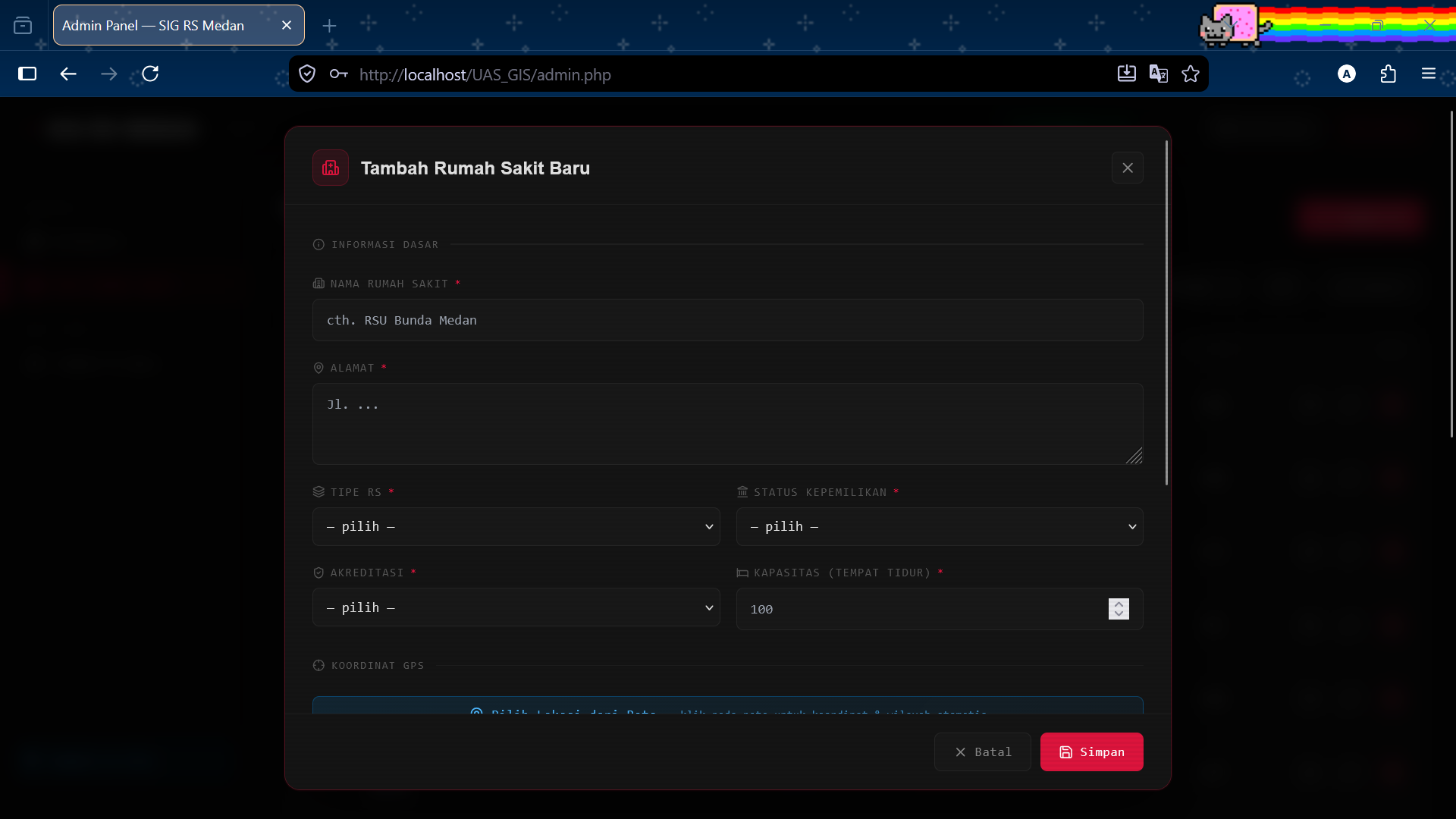Screen dimensions: 1456x819
Task: Click the Batal button
Action: click(983, 752)
